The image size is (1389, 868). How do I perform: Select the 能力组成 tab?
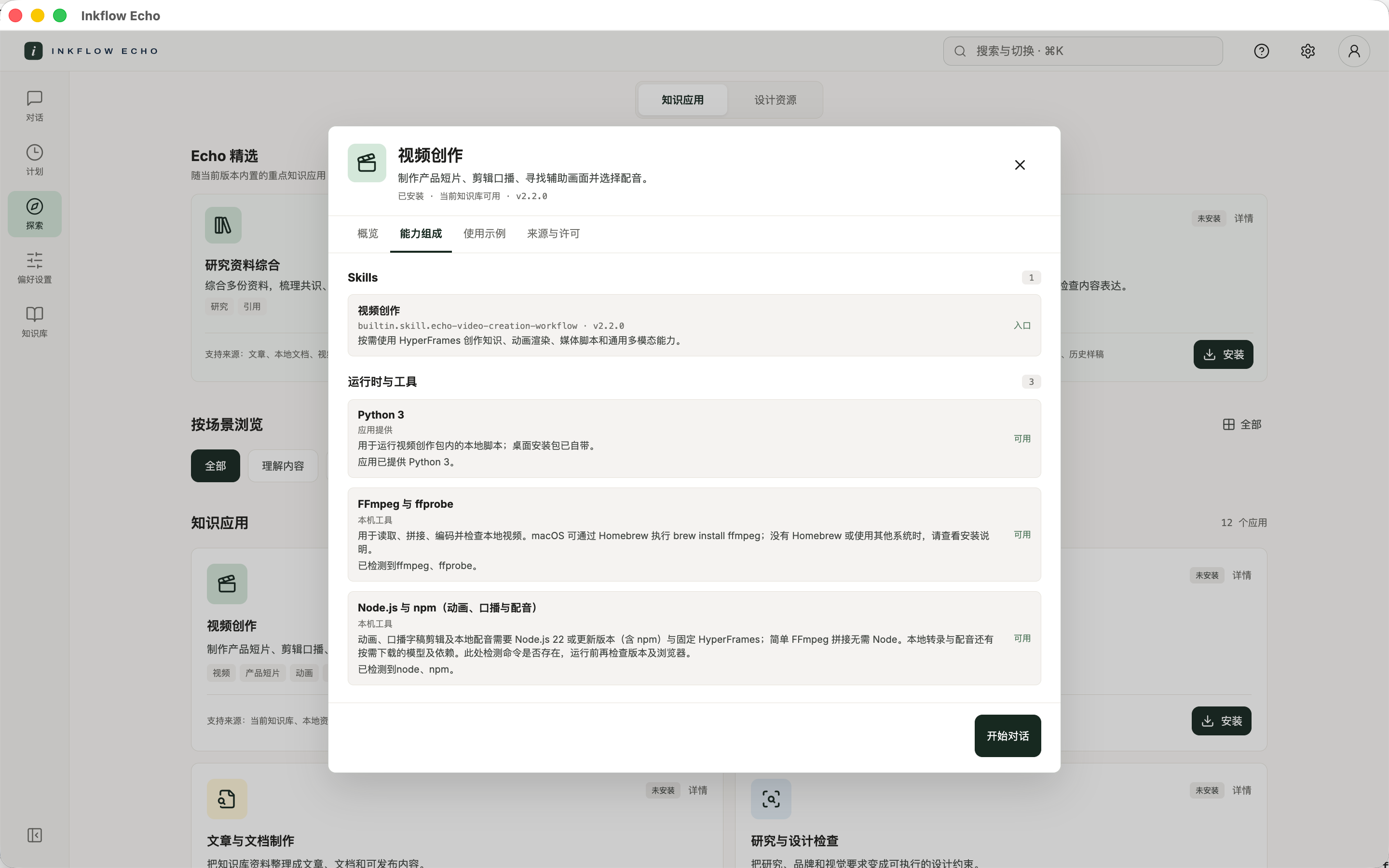421,234
